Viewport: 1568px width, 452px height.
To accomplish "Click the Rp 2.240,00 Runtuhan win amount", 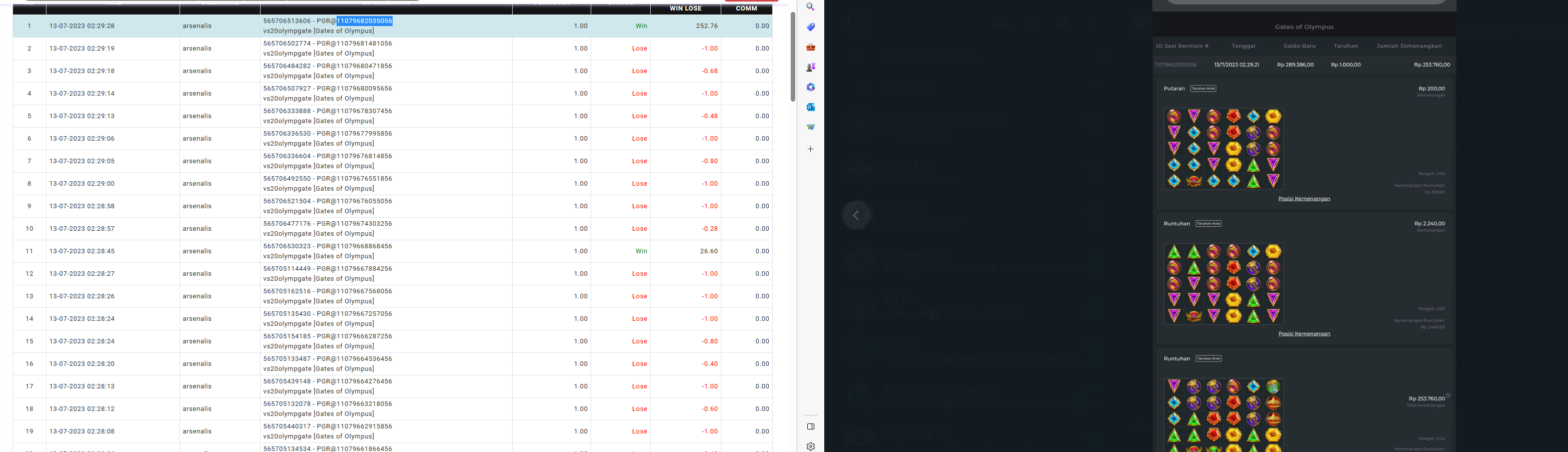I will (1429, 224).
